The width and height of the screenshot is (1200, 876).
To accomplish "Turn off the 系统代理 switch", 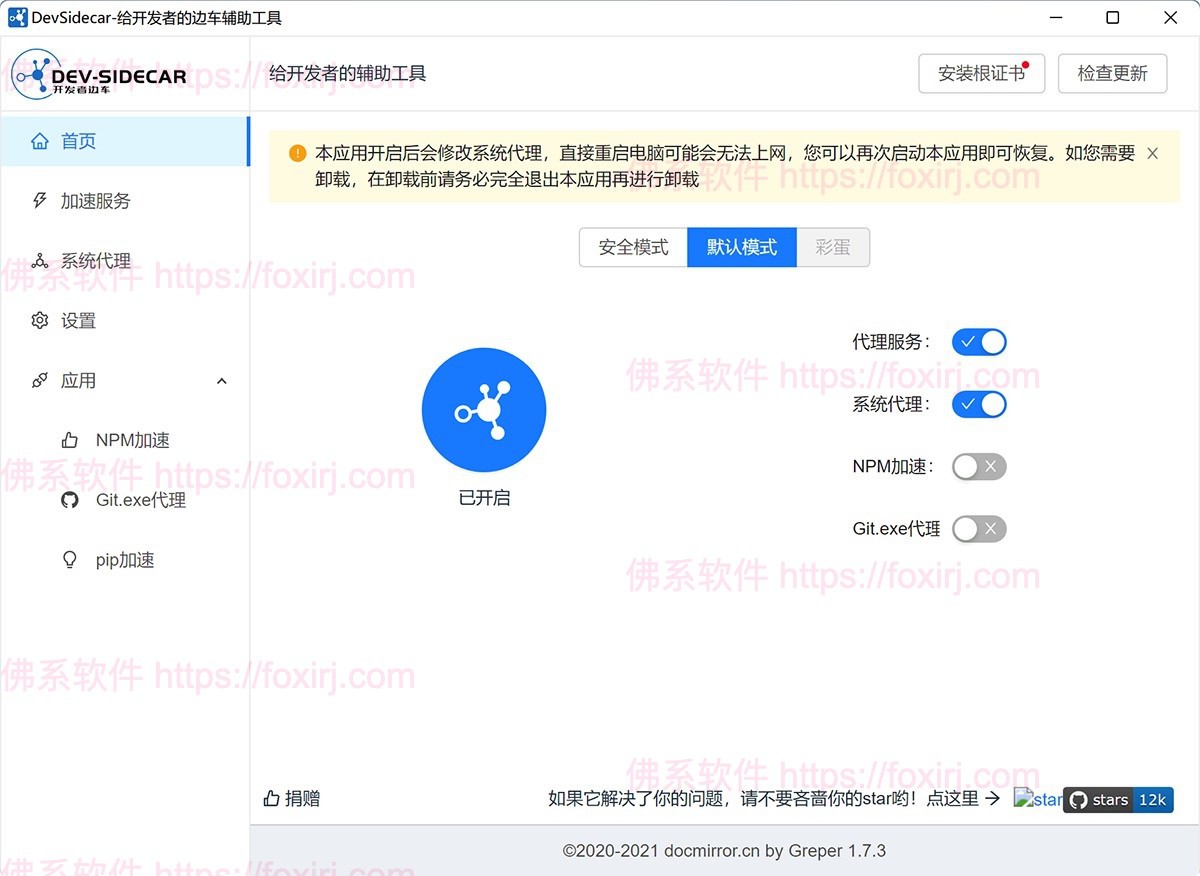I will (978, 404).
